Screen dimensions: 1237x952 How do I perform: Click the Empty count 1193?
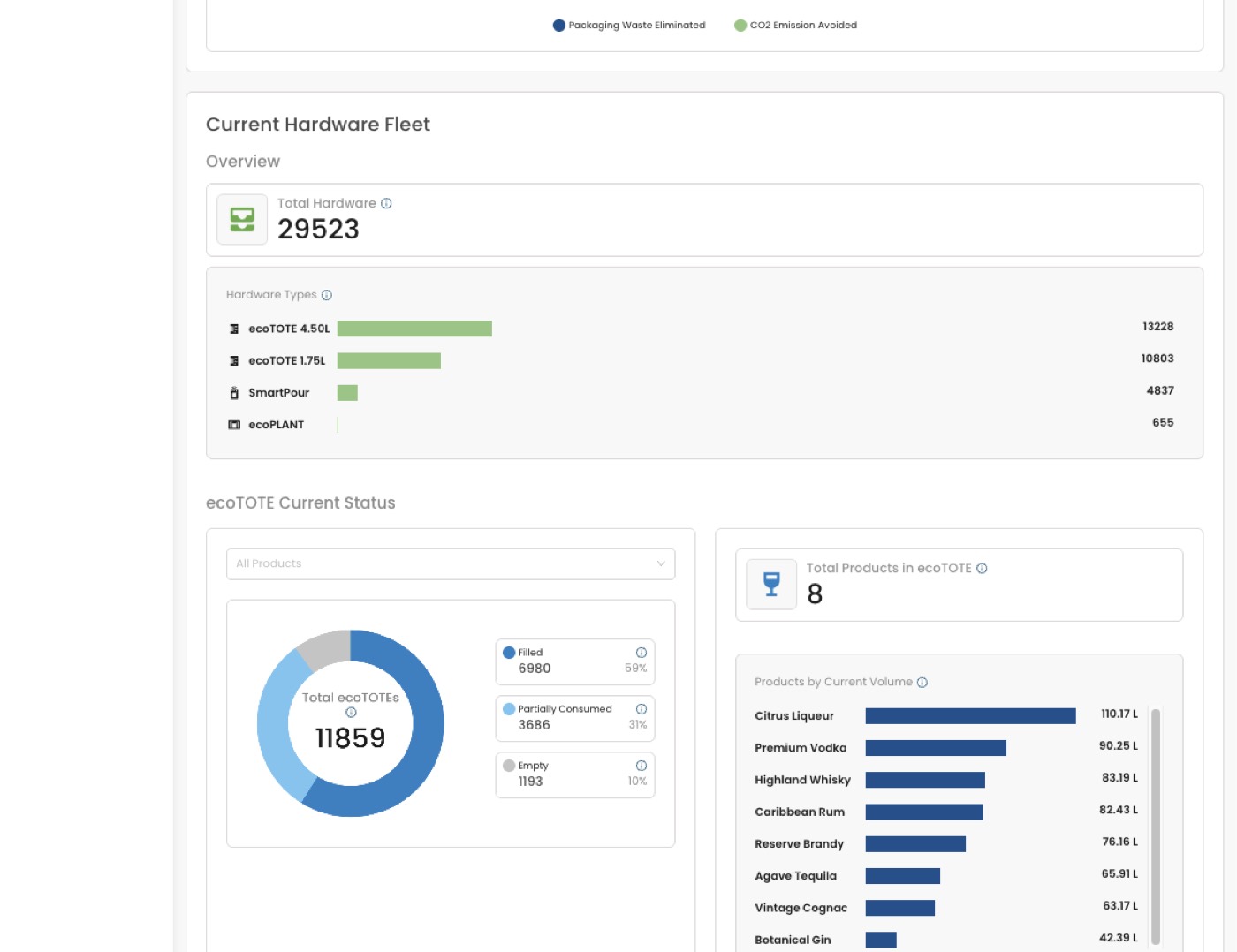[530, 782]
